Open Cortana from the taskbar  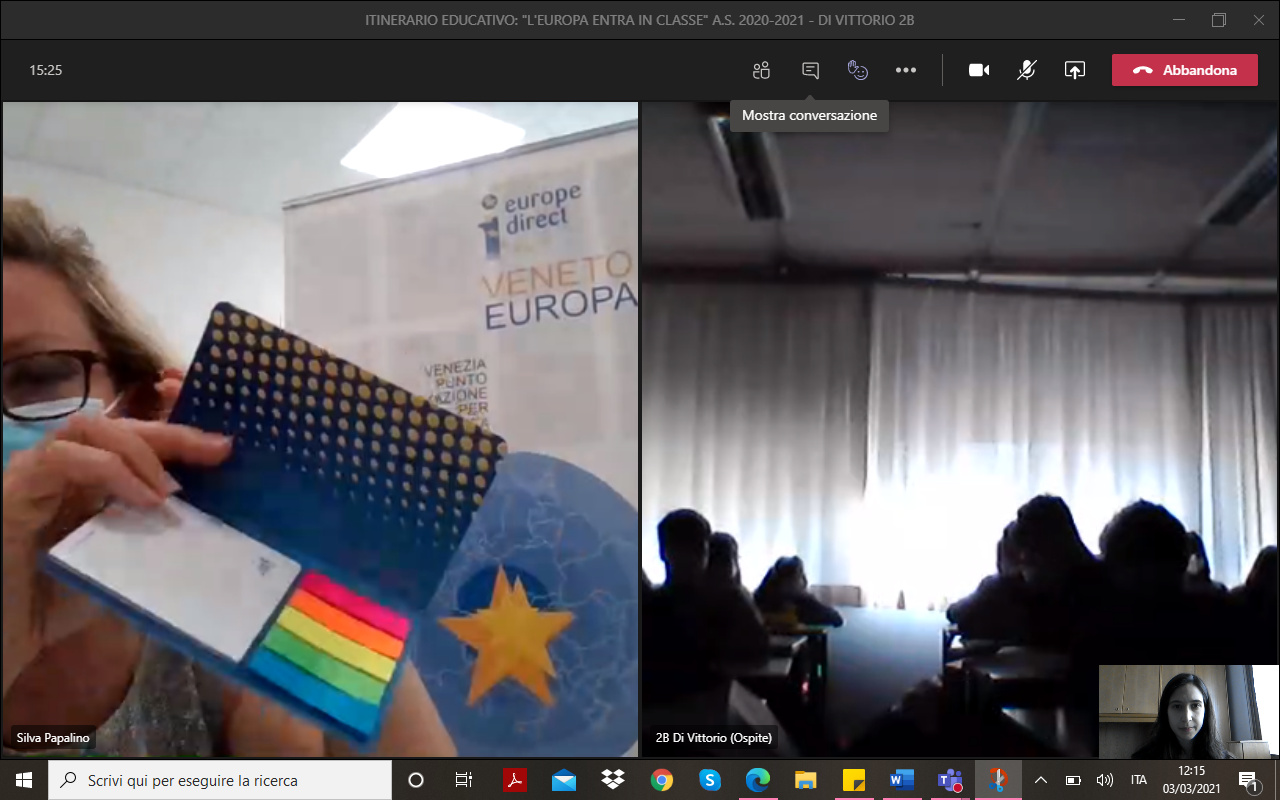coord(416,780)
